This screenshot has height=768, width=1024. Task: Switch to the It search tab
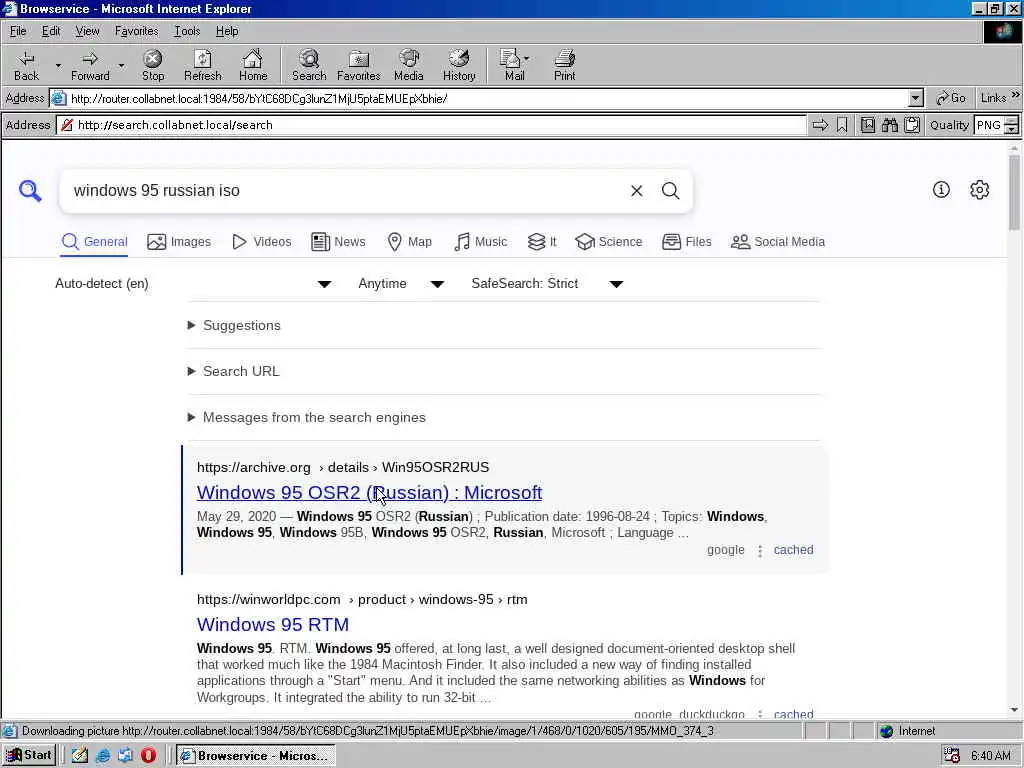[542, 242]
